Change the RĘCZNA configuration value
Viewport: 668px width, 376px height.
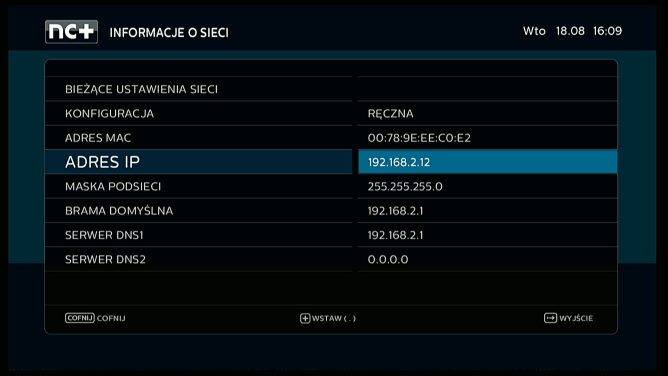[487, 113]
